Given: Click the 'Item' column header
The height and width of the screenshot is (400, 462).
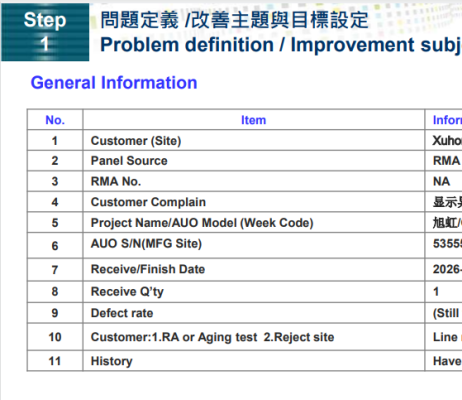Looking at the screenshot, I should (254, 120).
